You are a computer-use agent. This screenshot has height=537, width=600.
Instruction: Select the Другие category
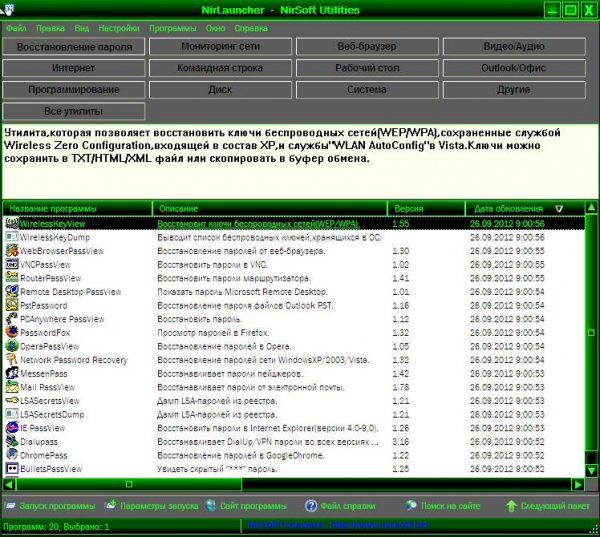point(514,90)
